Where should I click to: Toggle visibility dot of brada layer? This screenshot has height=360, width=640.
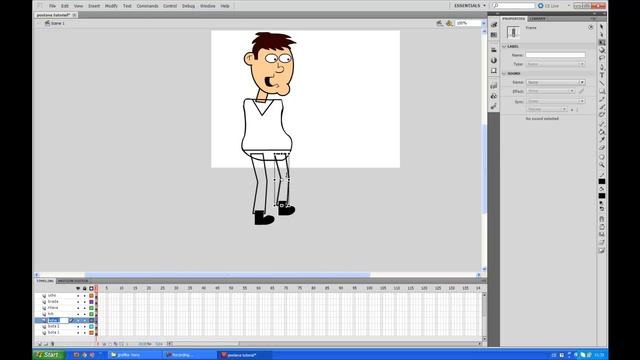tap(78, 302)
